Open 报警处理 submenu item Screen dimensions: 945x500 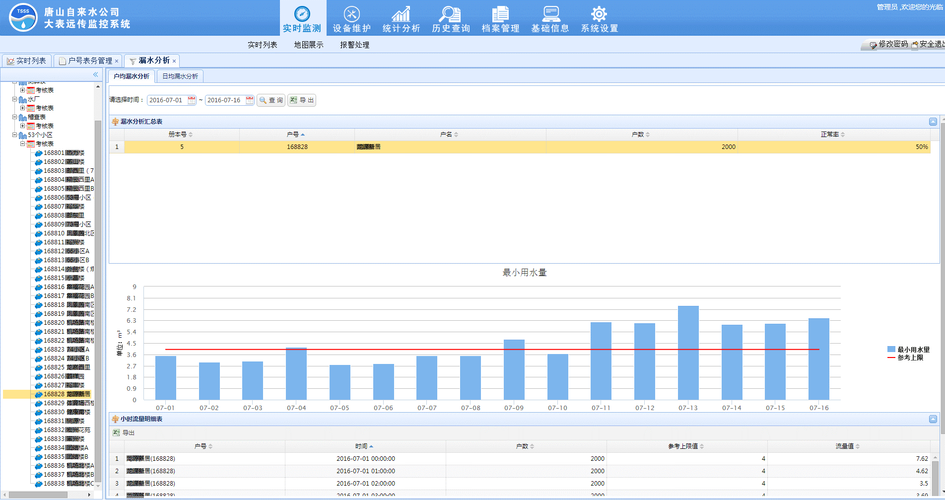[x=354, y=45]
